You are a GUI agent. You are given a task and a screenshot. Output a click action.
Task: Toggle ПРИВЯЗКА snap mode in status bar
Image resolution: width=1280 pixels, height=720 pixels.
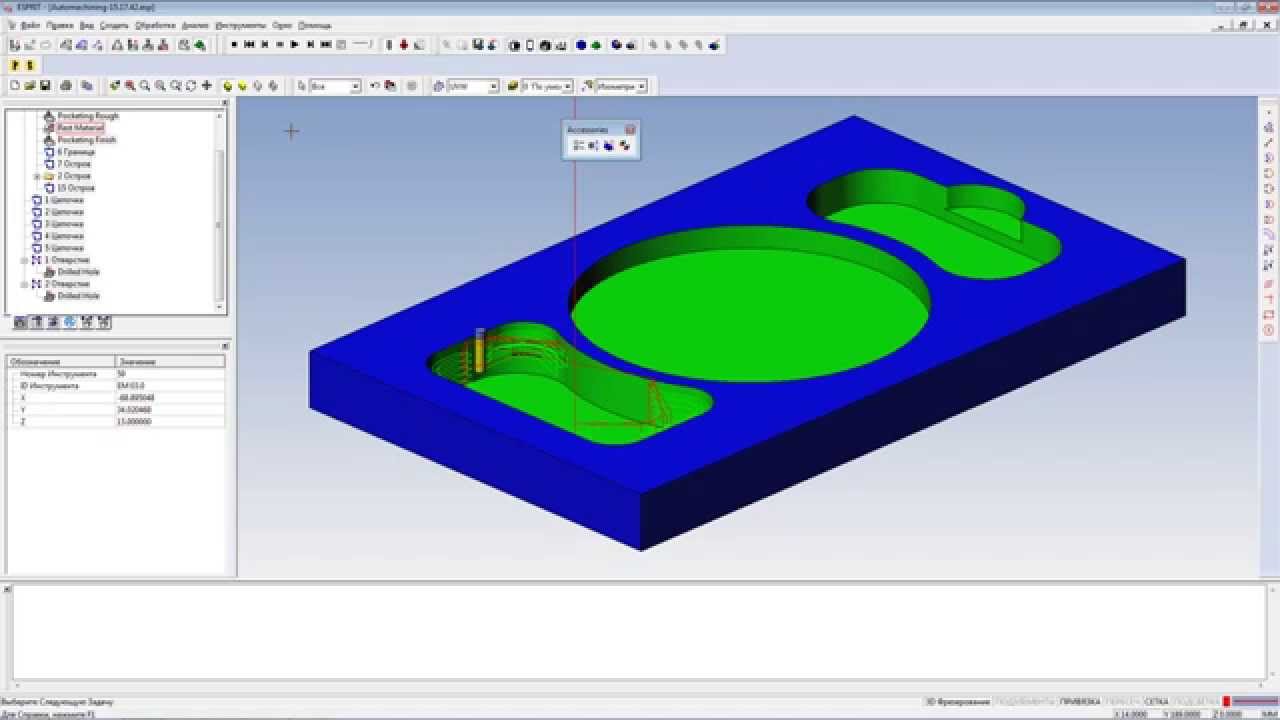pos(1079,702)
